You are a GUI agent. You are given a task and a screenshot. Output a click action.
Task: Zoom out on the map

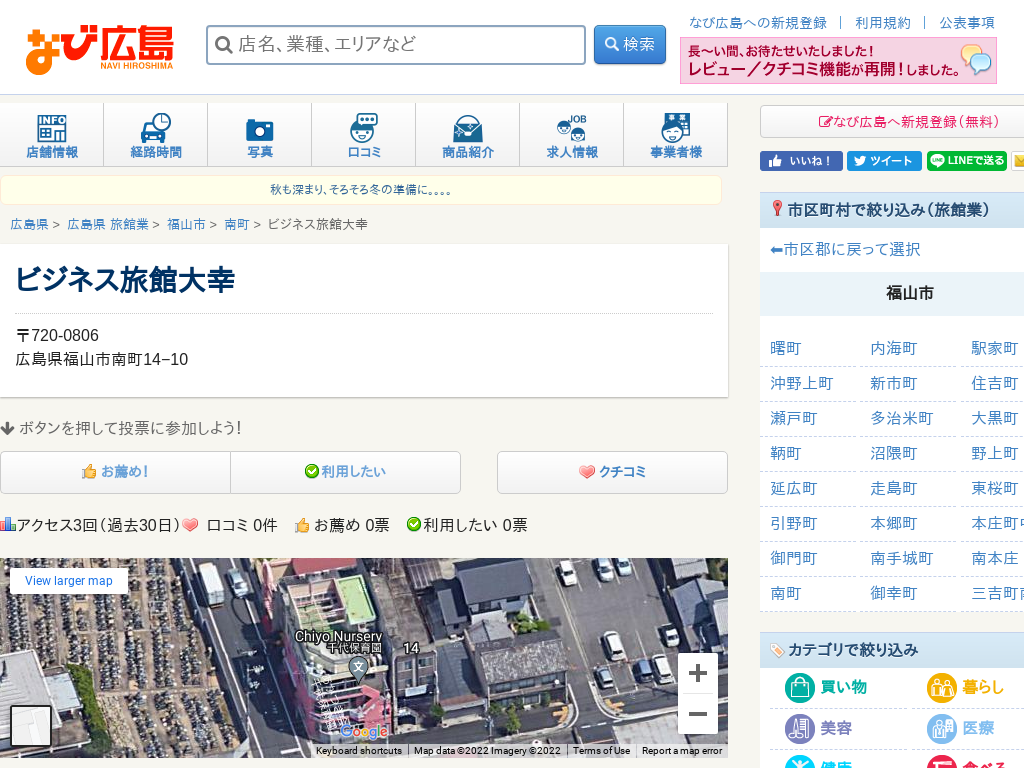[697, 714]
